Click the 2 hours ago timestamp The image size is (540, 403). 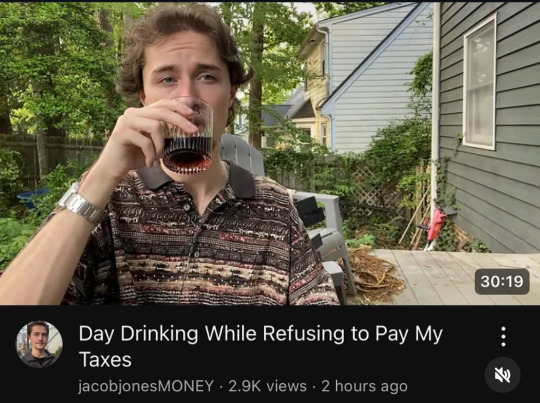(364, 386)
